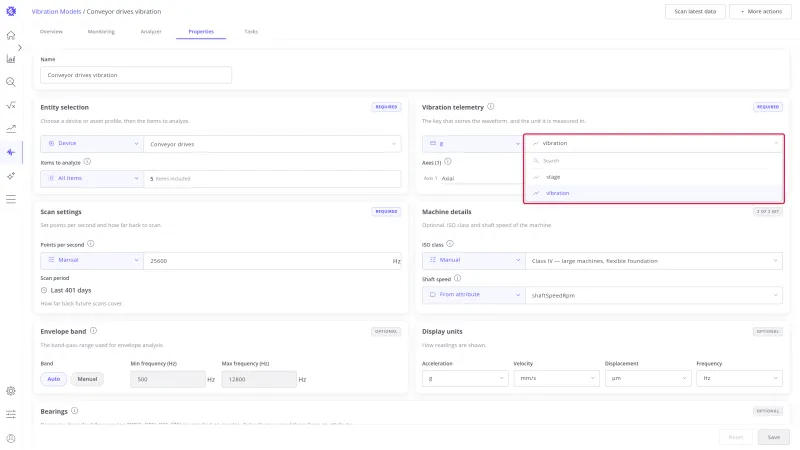The image size is (800, 450).
Task: Open the Velocity unit dropdown
Action: (556, 379)
